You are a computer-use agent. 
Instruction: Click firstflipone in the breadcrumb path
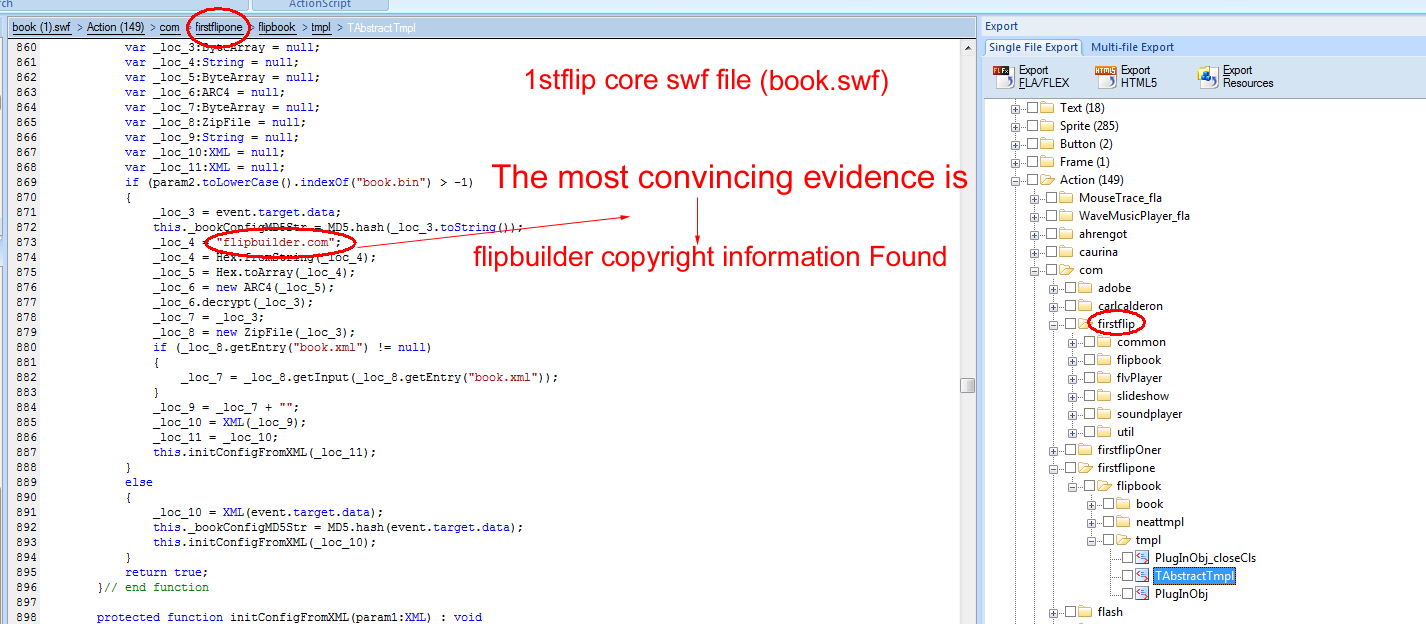pos(219,27)
